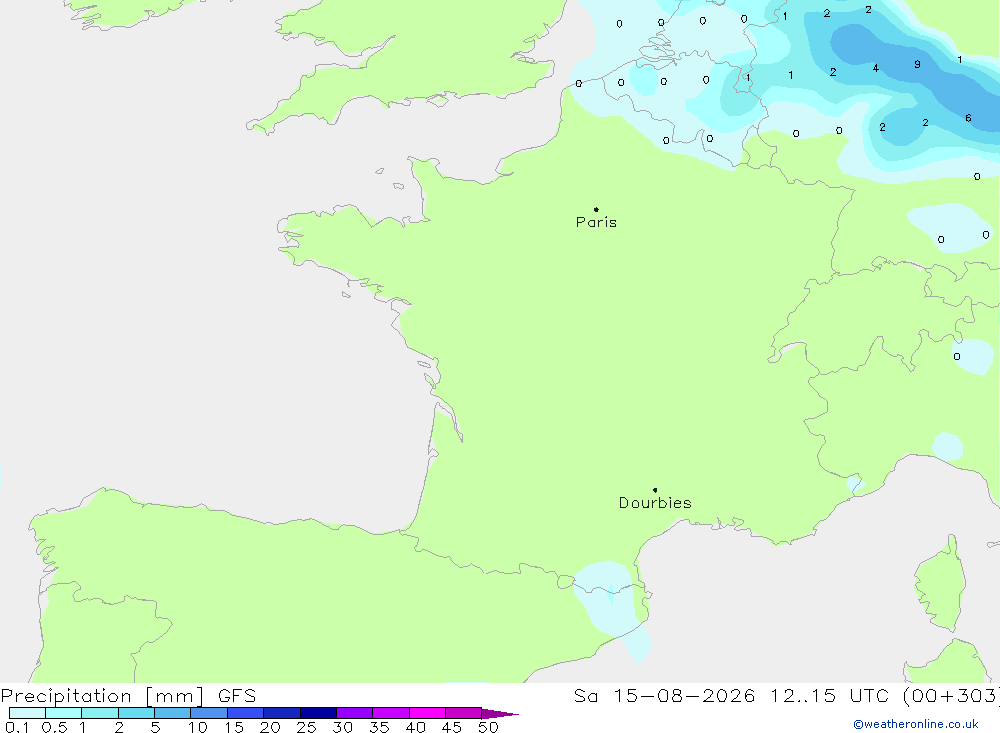This screenshot has width=1000, height=733.
Task: Click the '4' precipitation value on map
Action: [x=876, y=68]
